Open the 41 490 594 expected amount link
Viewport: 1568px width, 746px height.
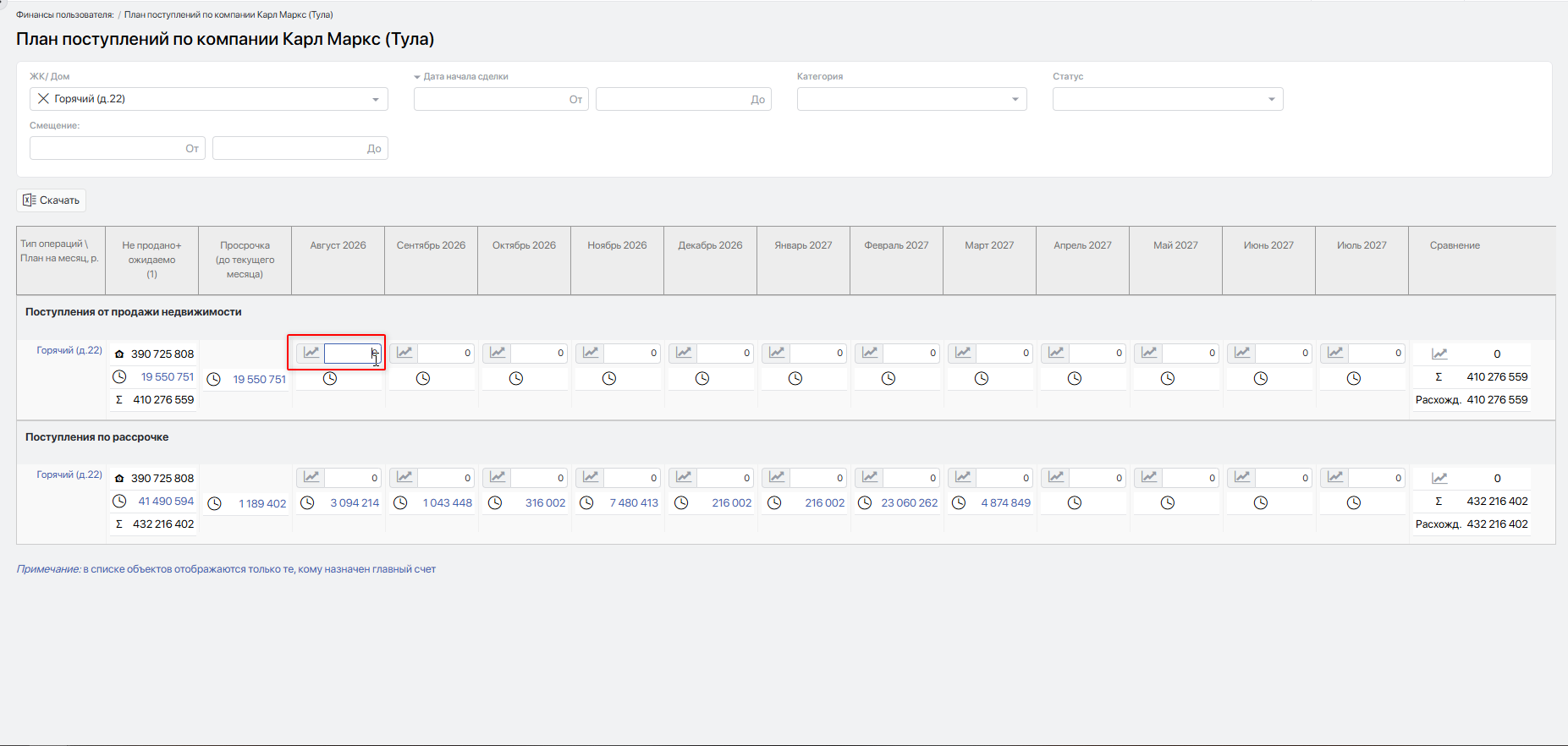(x=166, y=501)
